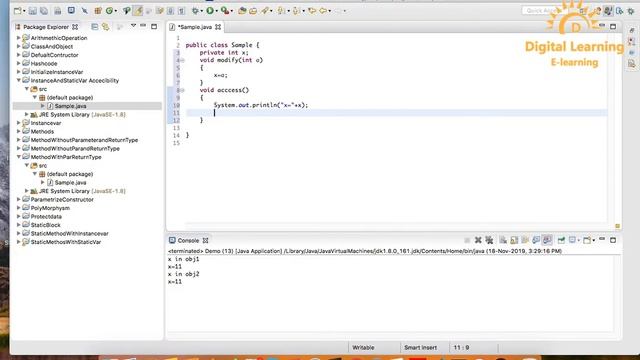Click the console output line 'x in obj2'
The image size is (640, 360).
(183, 274)
